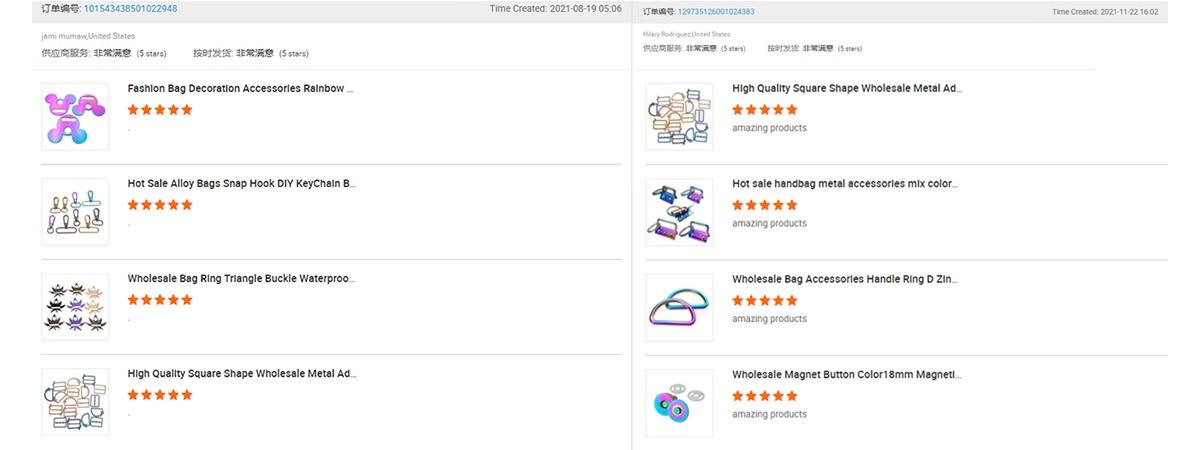
Task: Open order number 101543438501022948 link
Action: tap(130, 9)
